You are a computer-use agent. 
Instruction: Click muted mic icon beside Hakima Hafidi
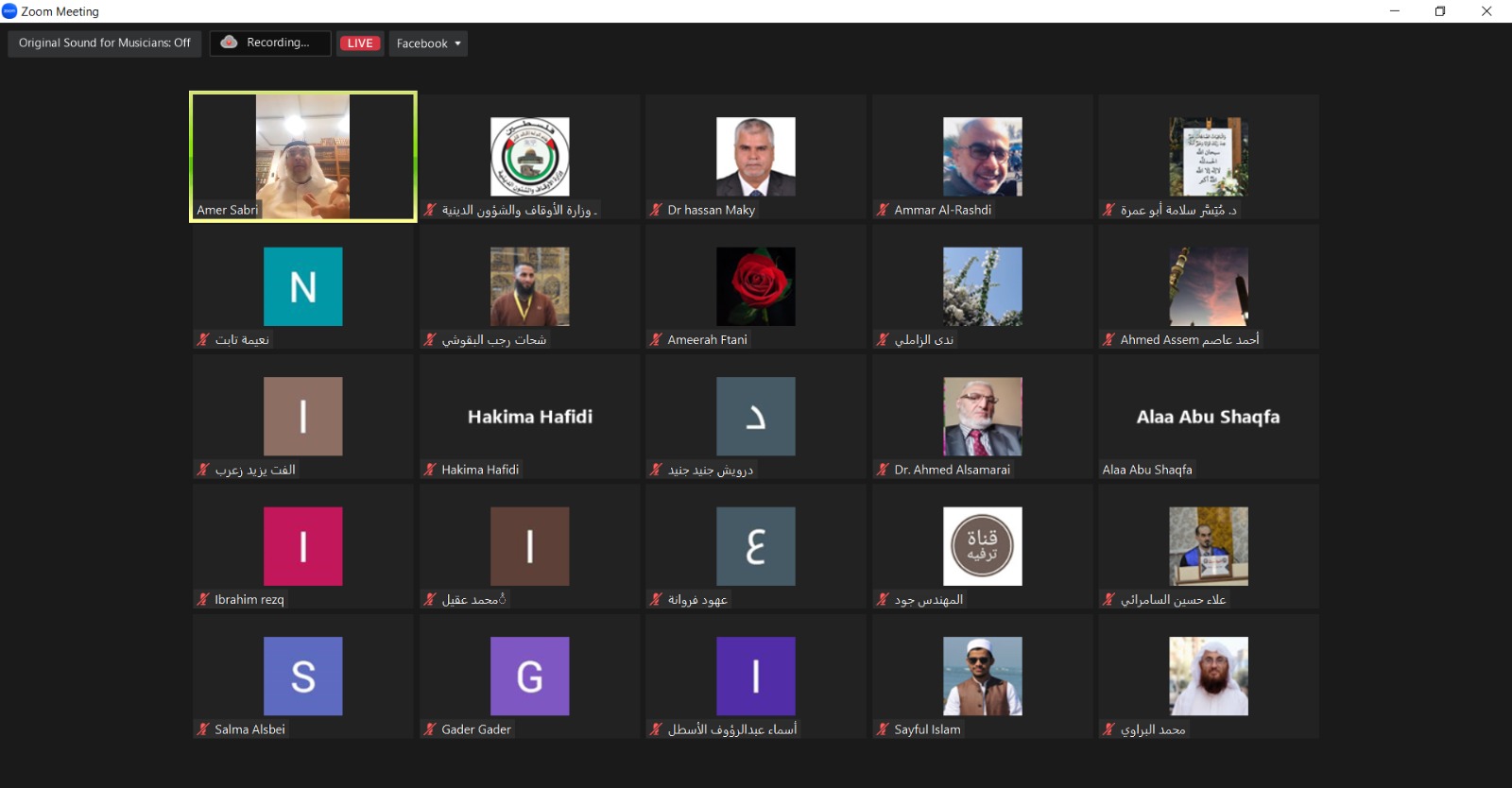(x=430, y=470)
